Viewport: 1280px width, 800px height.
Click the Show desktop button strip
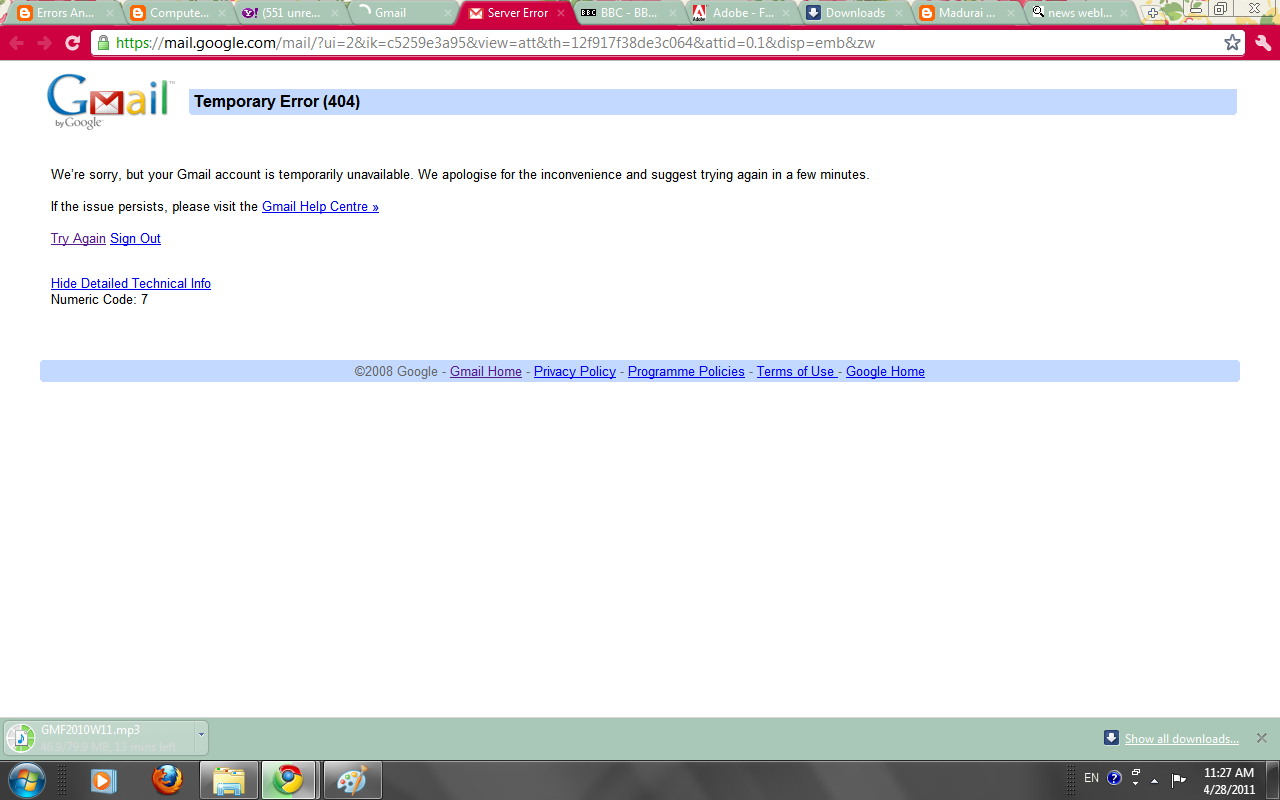[x=1272, y=780]
